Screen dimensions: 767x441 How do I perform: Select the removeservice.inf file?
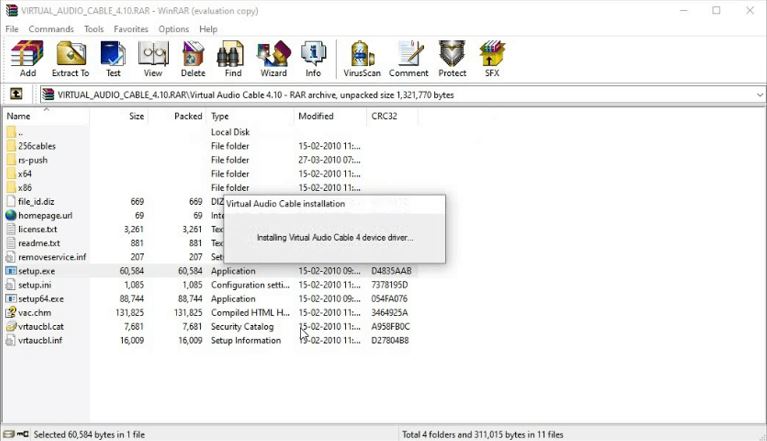(x=52, y=257)
